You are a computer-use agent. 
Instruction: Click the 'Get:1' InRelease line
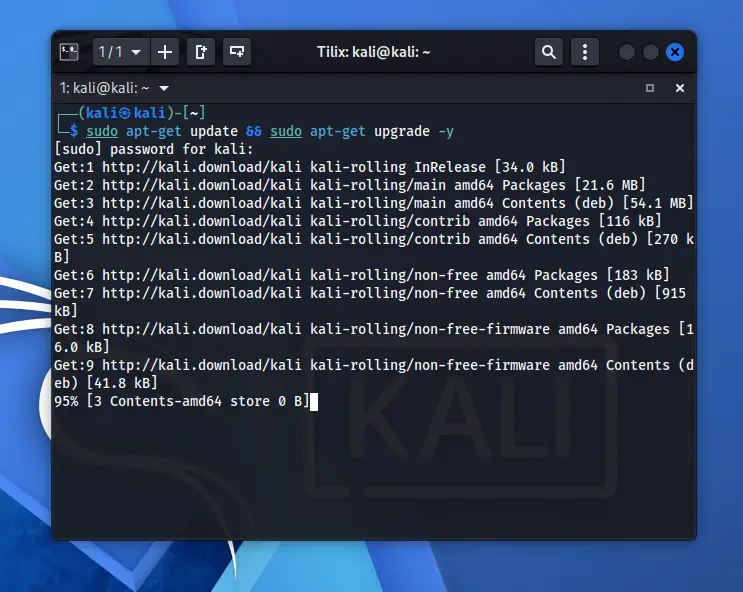click(x=309, y=167)
